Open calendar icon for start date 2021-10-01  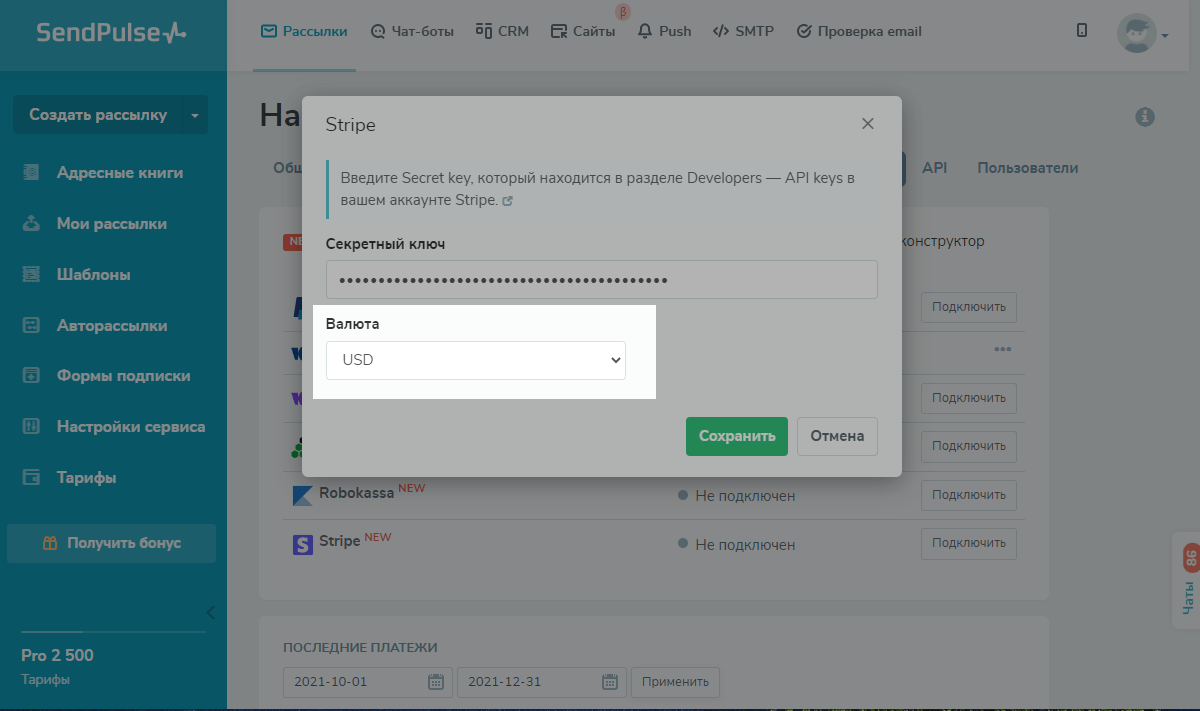point(436,682)
